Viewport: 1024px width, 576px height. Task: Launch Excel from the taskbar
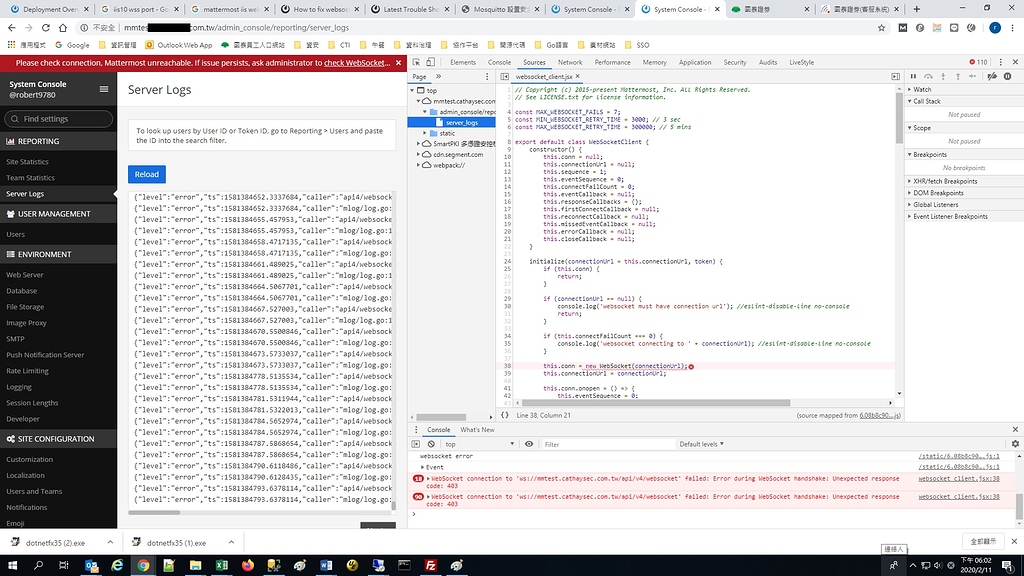(221, 566)
